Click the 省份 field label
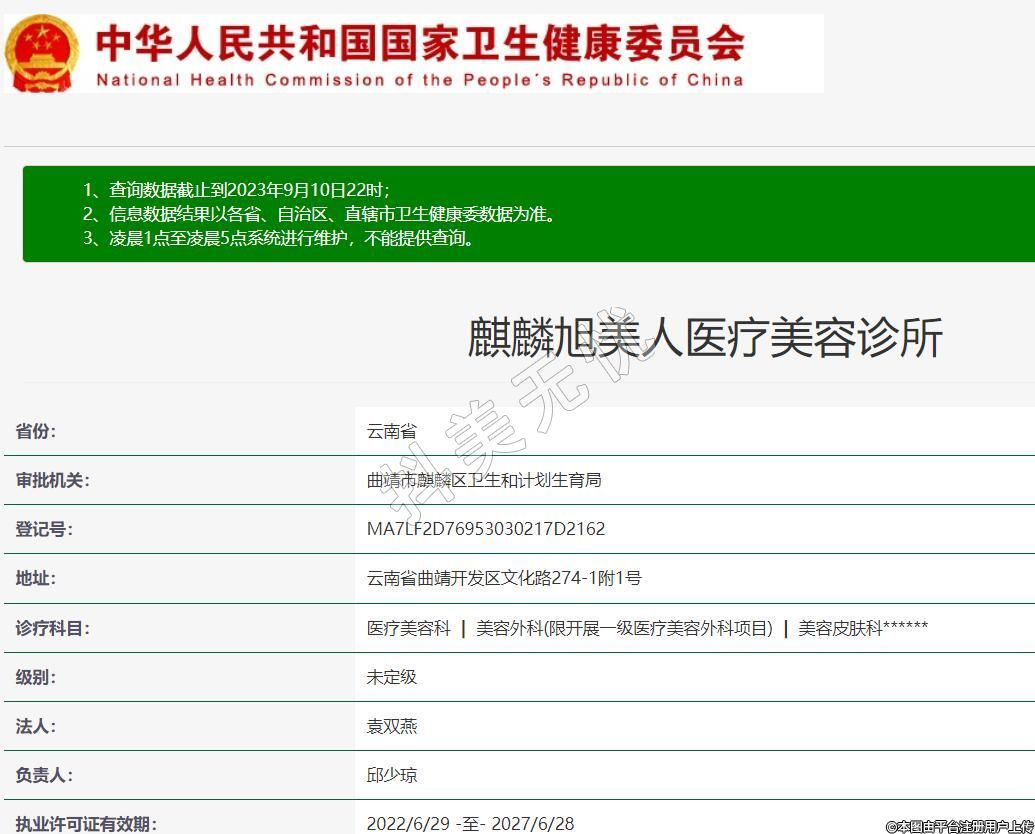The height and width of the screenshot is (834, 1035). pyautogui.click(x=36, y=431)
